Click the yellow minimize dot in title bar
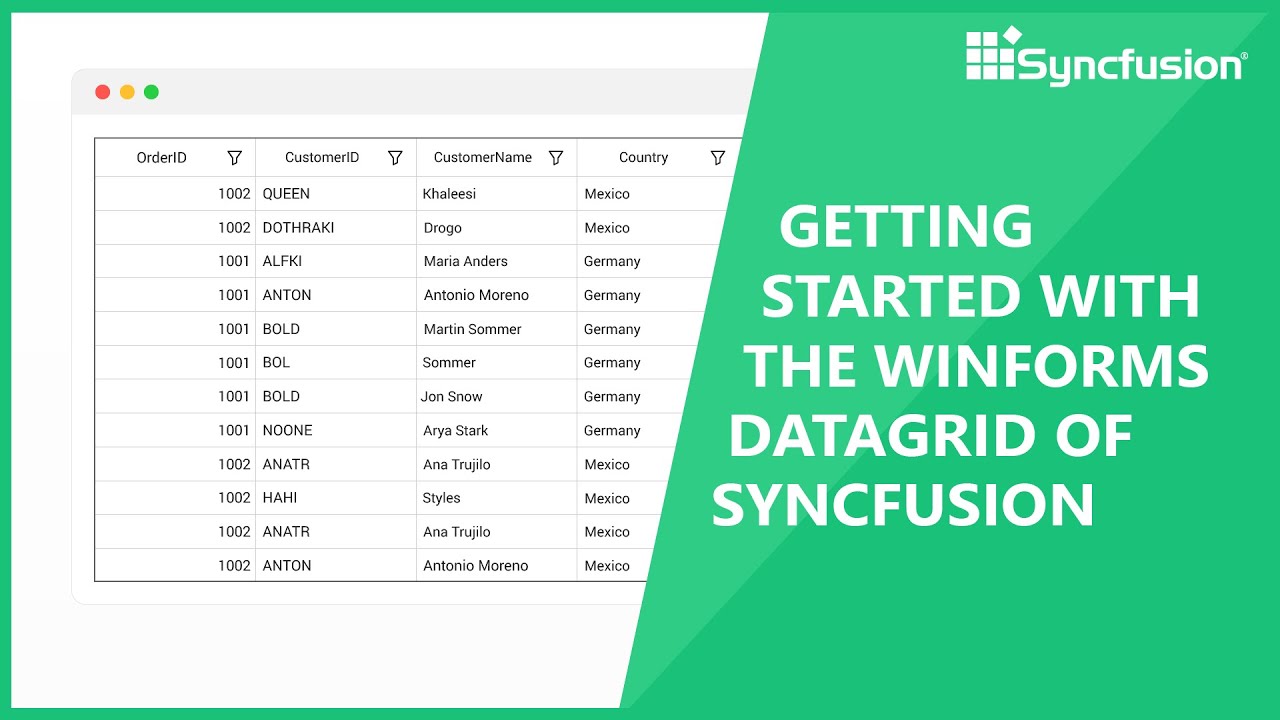This screenshot has height=720, width=1280. click(x=127, y=92)
